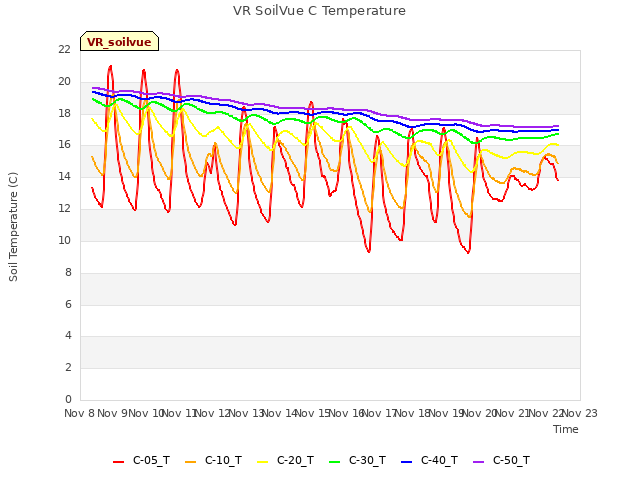Click the y-axis value 22
The height and width of the screenshot is (480, 640).
pos(64,49)
